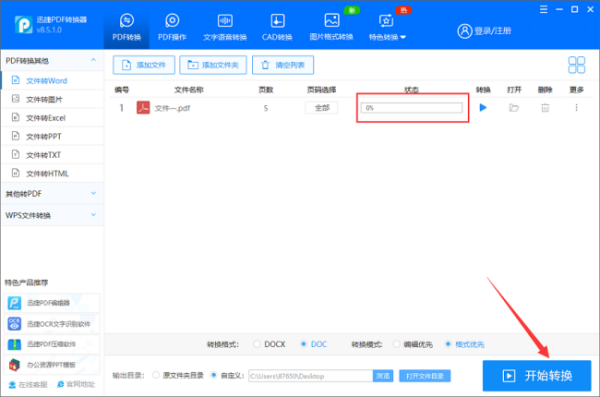This screenshot has width=600, height=397.
Task: Open 迅捷OCR文字识别软件 product recommendation
Action: 52,324
